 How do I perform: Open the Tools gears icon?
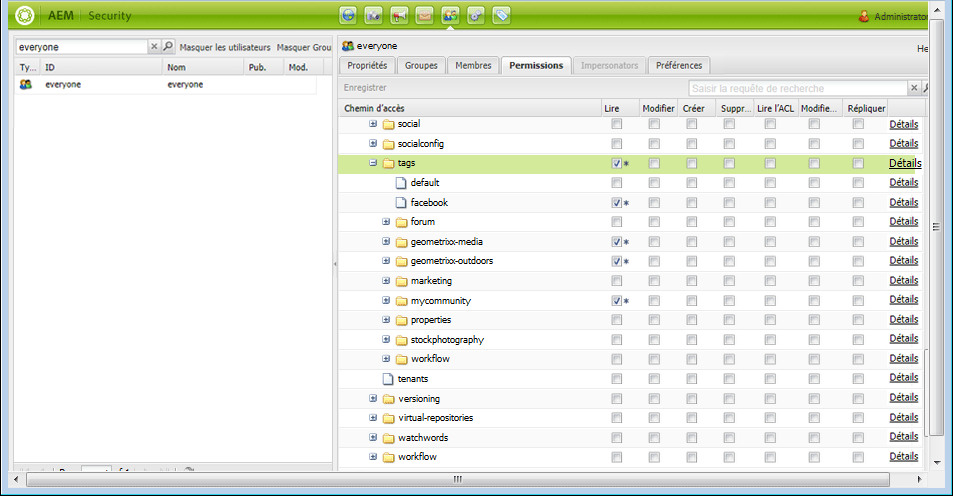476,15
